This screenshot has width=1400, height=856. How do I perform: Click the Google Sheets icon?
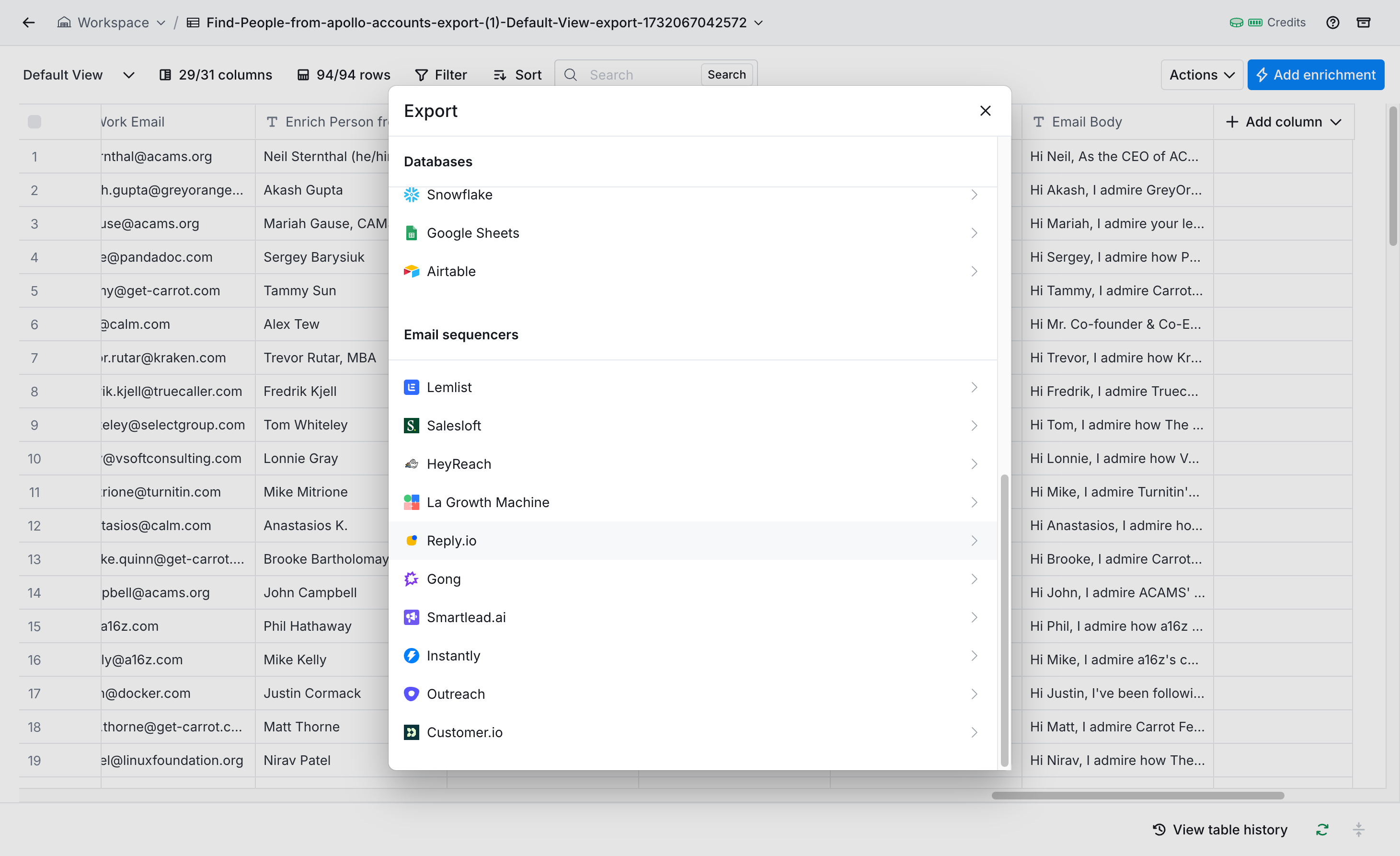(412, 233)
